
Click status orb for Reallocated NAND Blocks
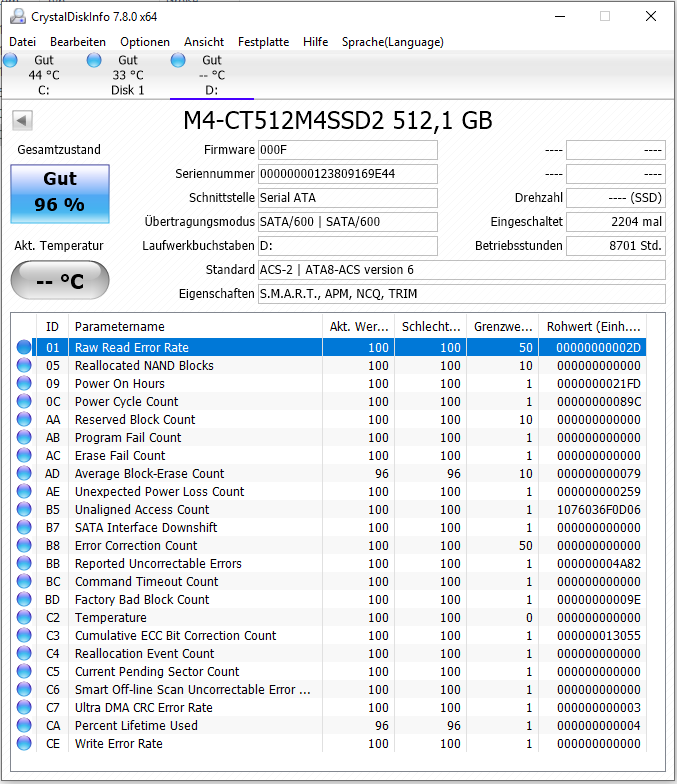tap(24, 366)
